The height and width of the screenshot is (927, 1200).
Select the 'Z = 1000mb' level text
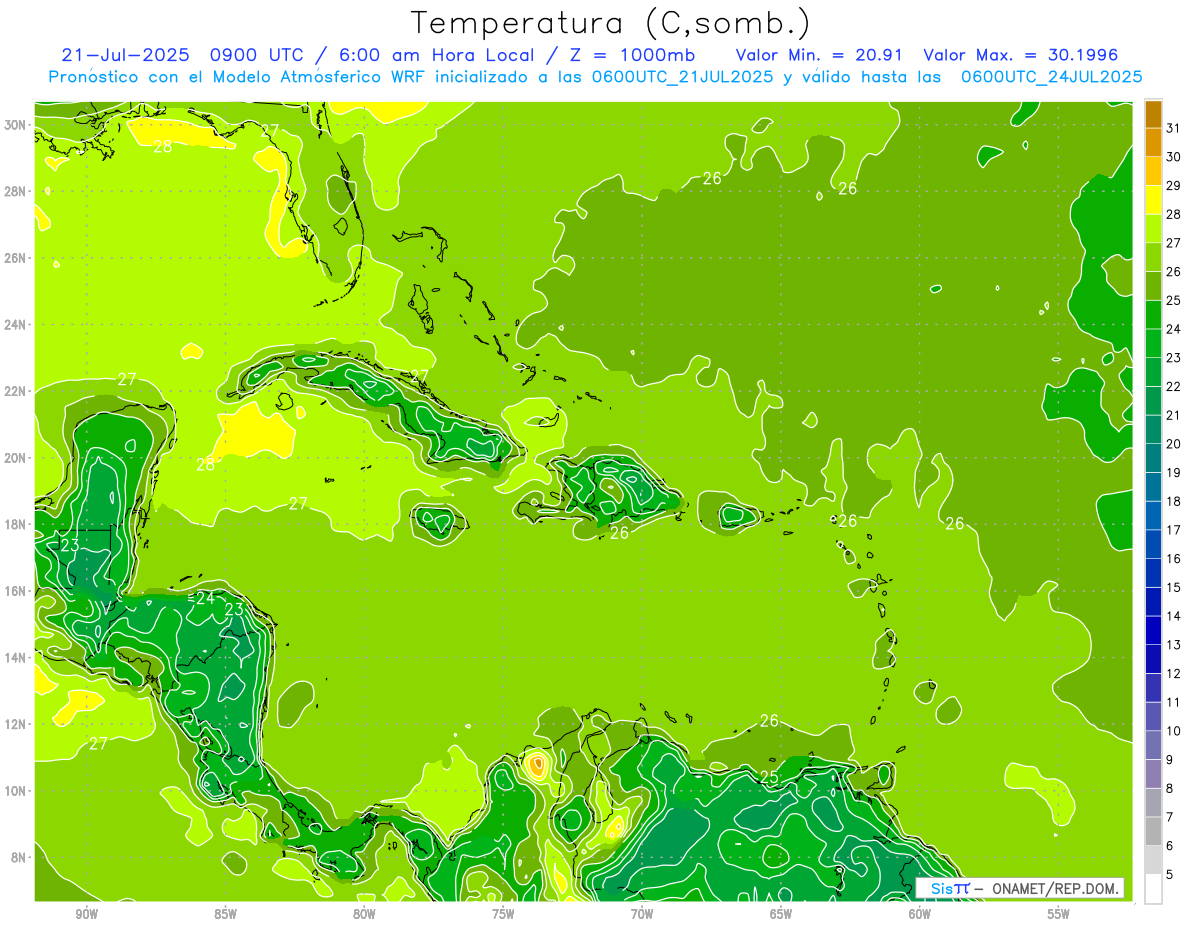629,56
